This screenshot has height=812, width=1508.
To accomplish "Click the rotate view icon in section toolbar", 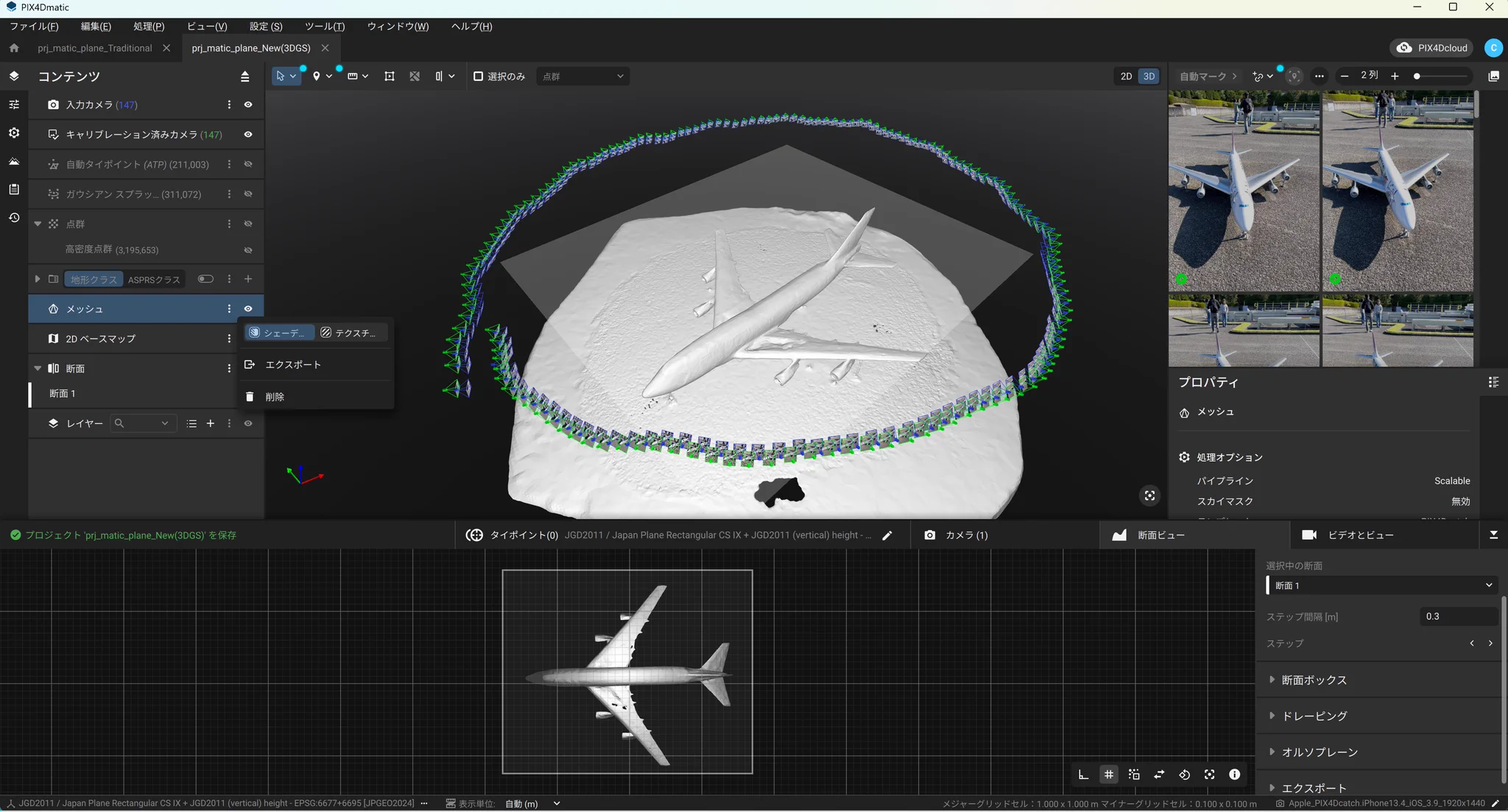I will tap(1184, 774).
